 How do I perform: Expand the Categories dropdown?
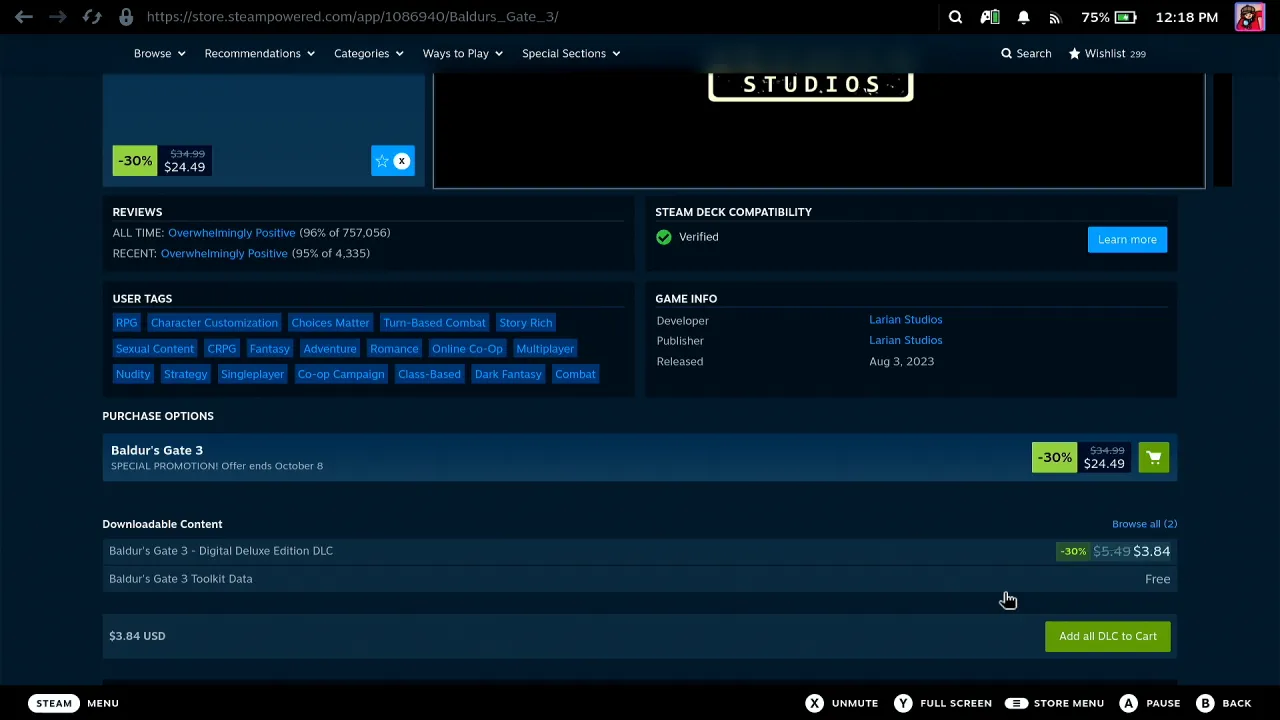[x=369, y=54]
